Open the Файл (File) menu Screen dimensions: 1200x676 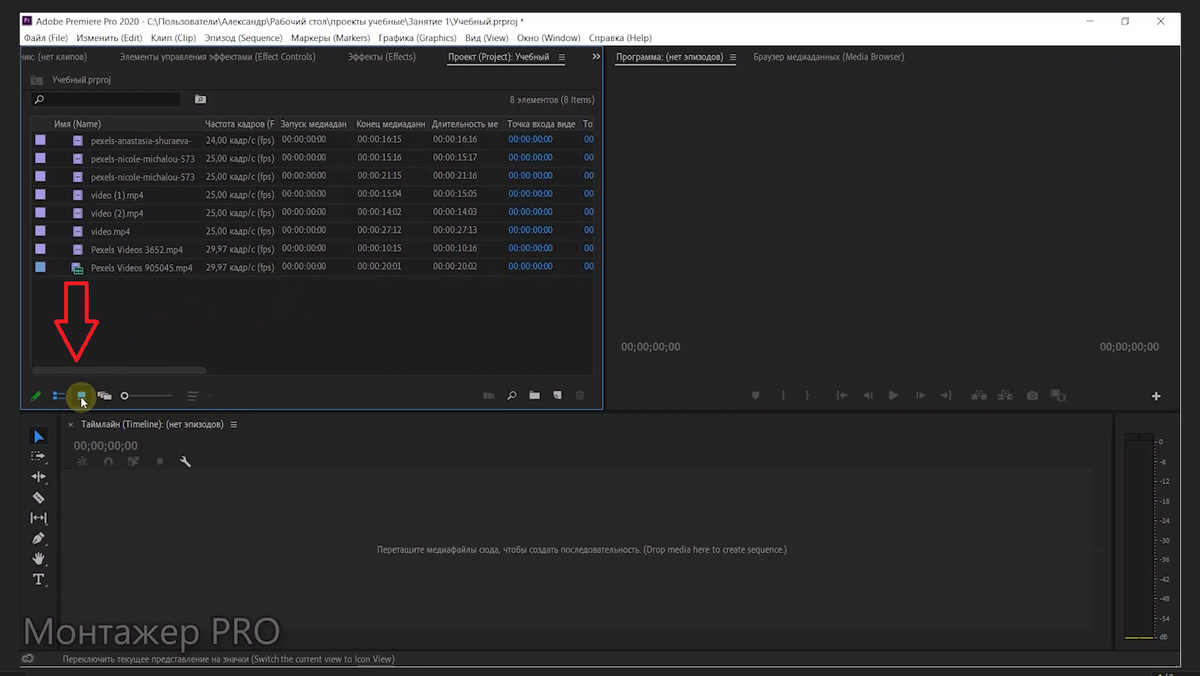pyautogui.click(x=46, y=38)
